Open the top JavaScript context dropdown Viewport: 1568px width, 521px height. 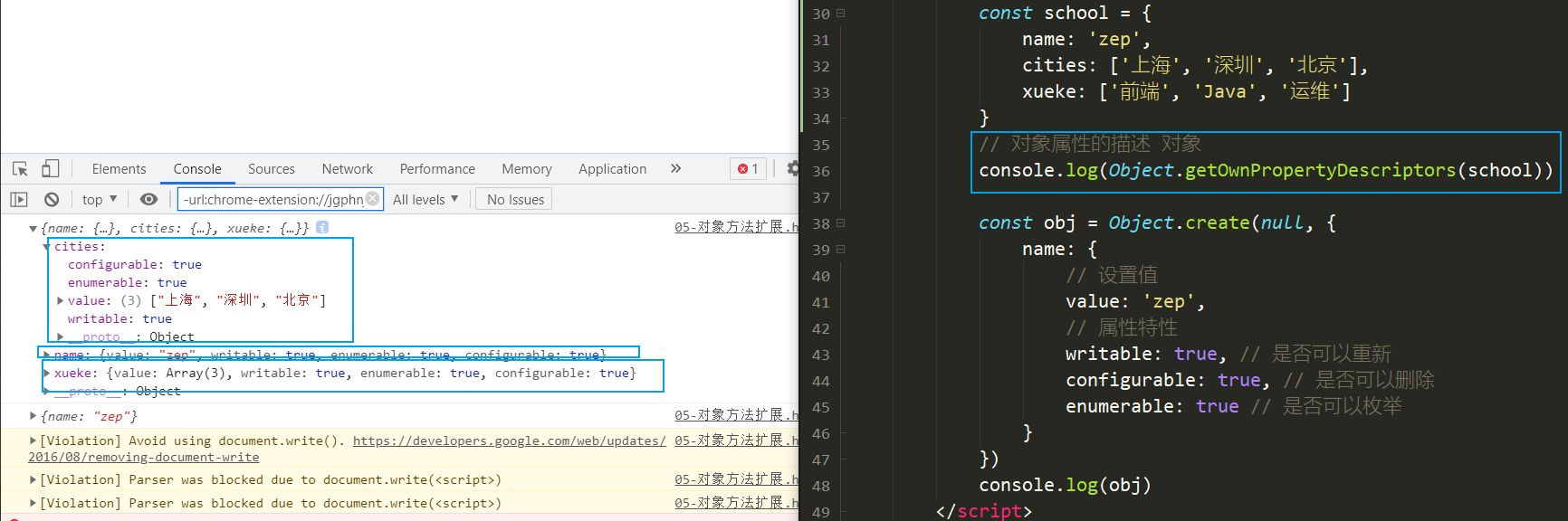tap(99, 200)
